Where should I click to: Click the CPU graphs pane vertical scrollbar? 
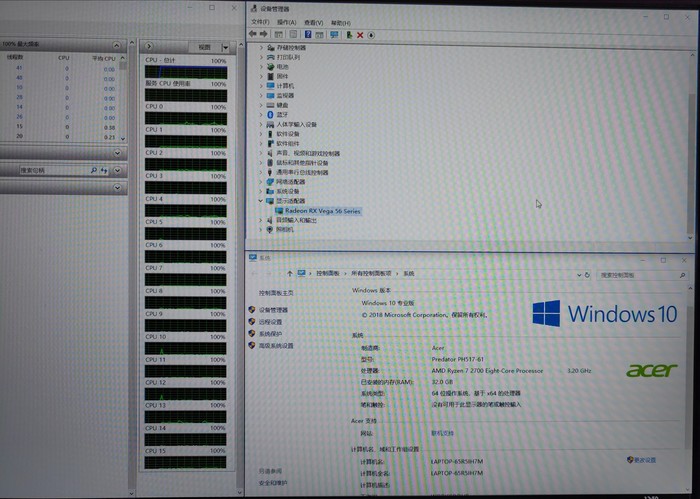[241, 268]
